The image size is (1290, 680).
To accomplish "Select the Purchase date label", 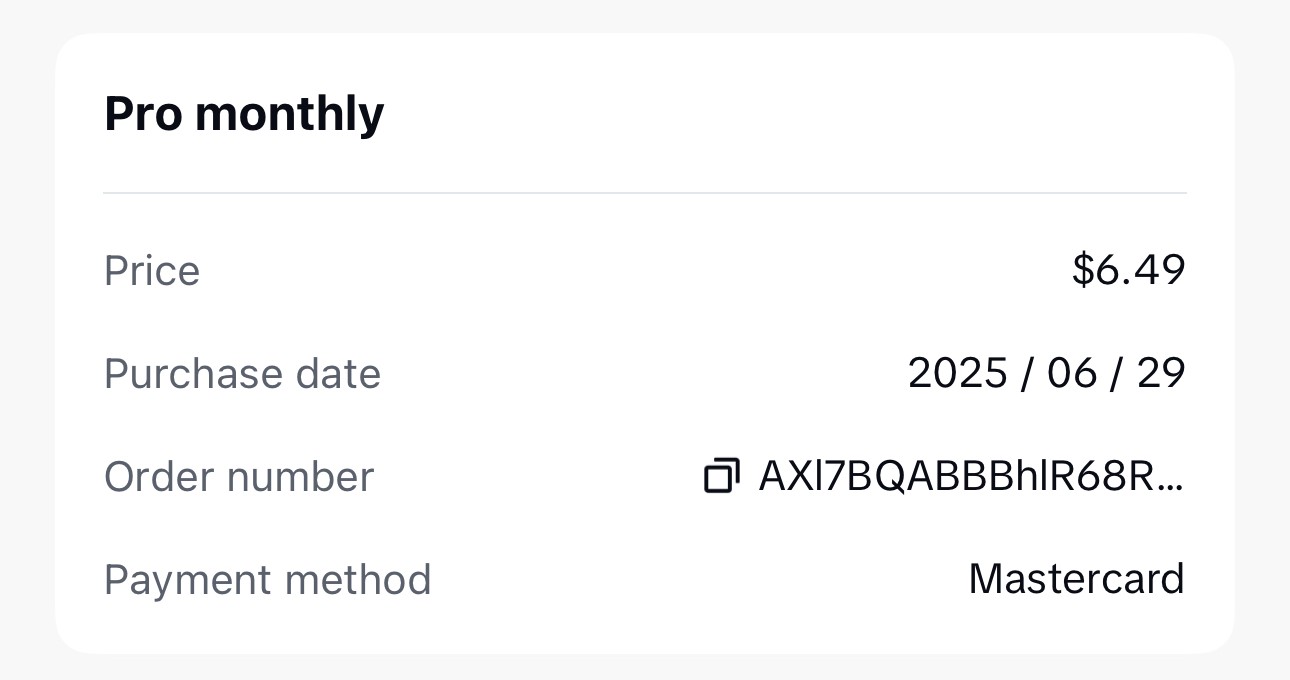I will (x=242, y=374).
